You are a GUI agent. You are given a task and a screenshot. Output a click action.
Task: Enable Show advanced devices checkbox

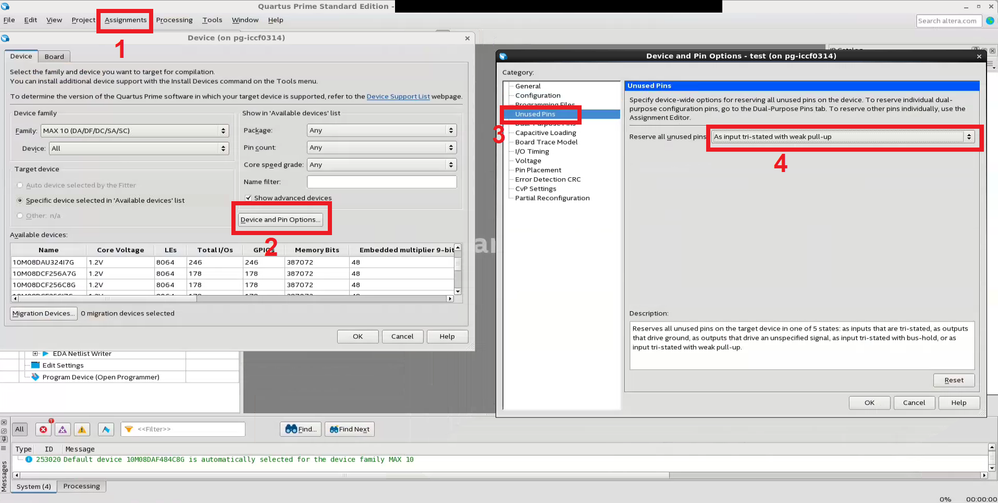pyautogui.click(x=249, y=198)
